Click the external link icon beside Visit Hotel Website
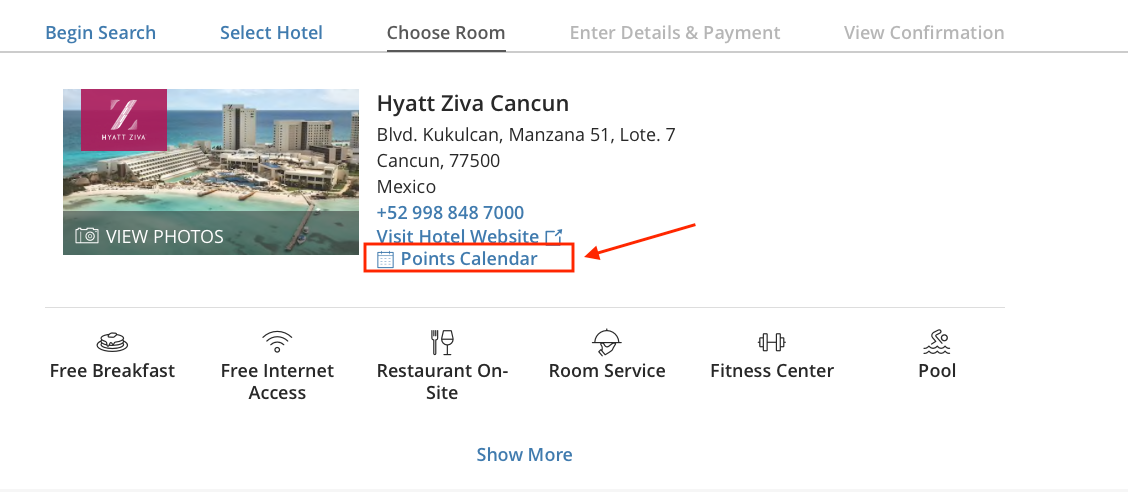The width and height of the screenshot is (1128, 492). (x=553, y=237)
